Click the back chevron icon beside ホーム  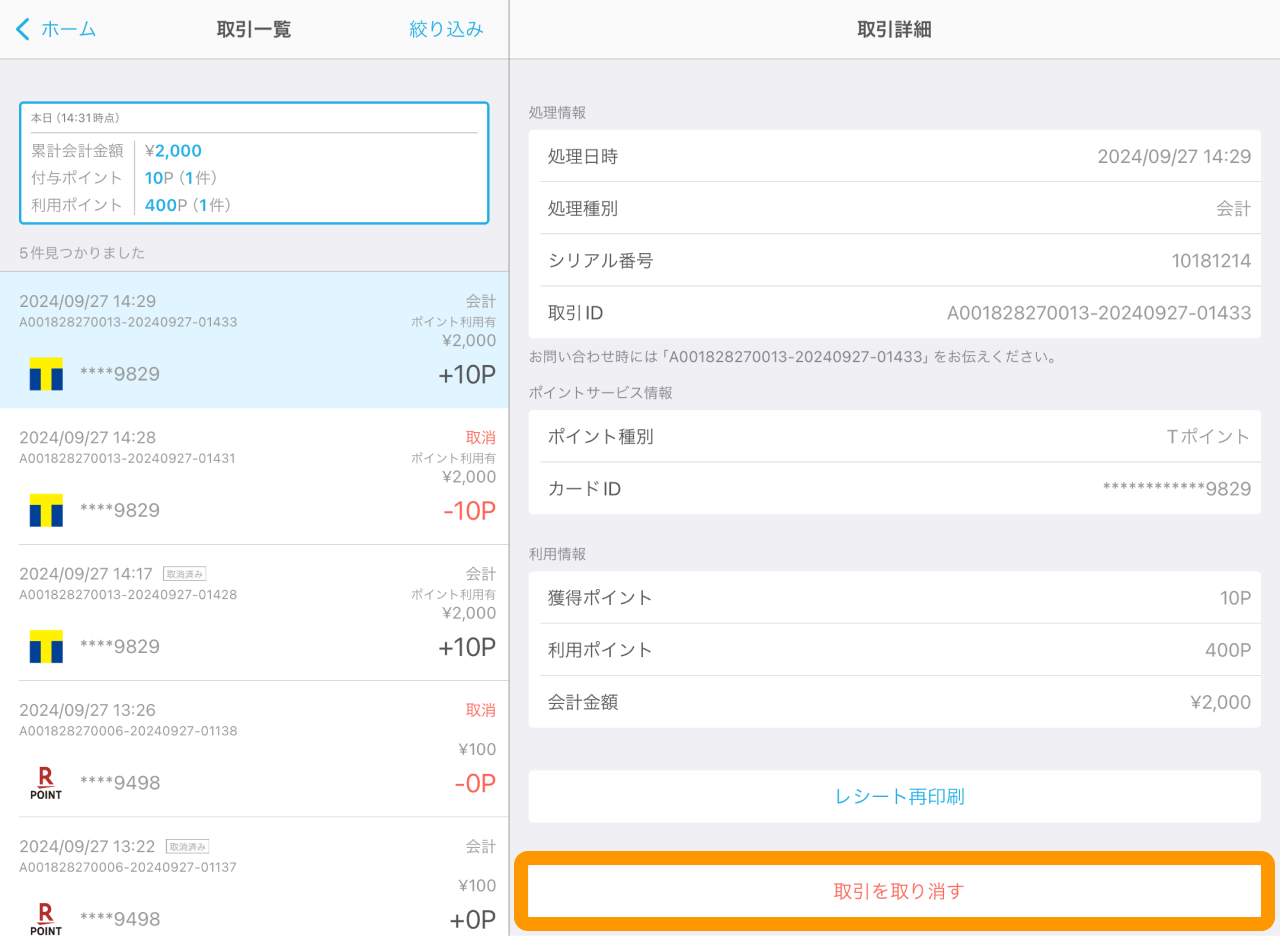pyautogui.click(x=23, y=29)
